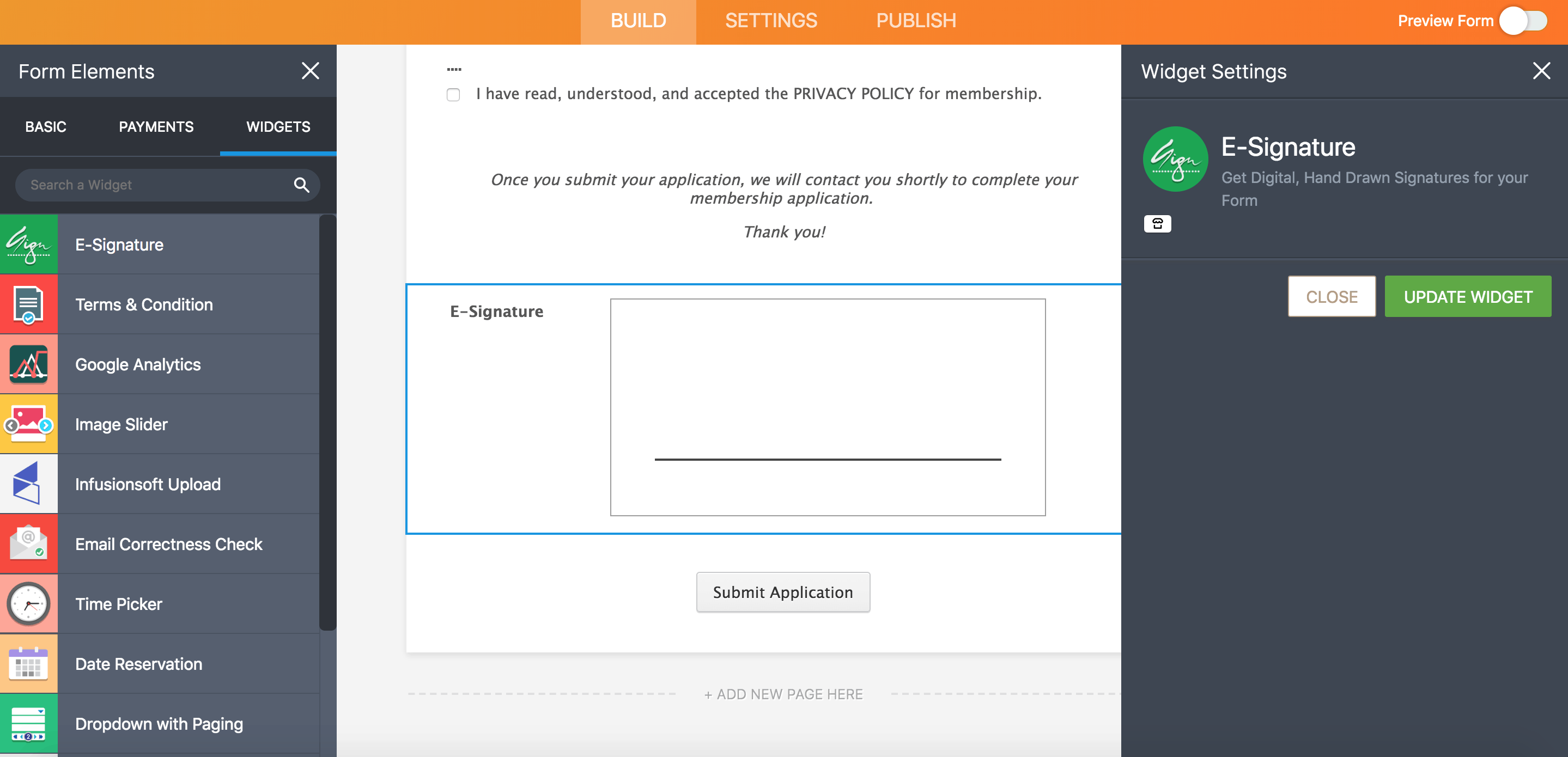Select the Email Correctness Check icon
1568x757 pixels.
[x=29, y=544]
